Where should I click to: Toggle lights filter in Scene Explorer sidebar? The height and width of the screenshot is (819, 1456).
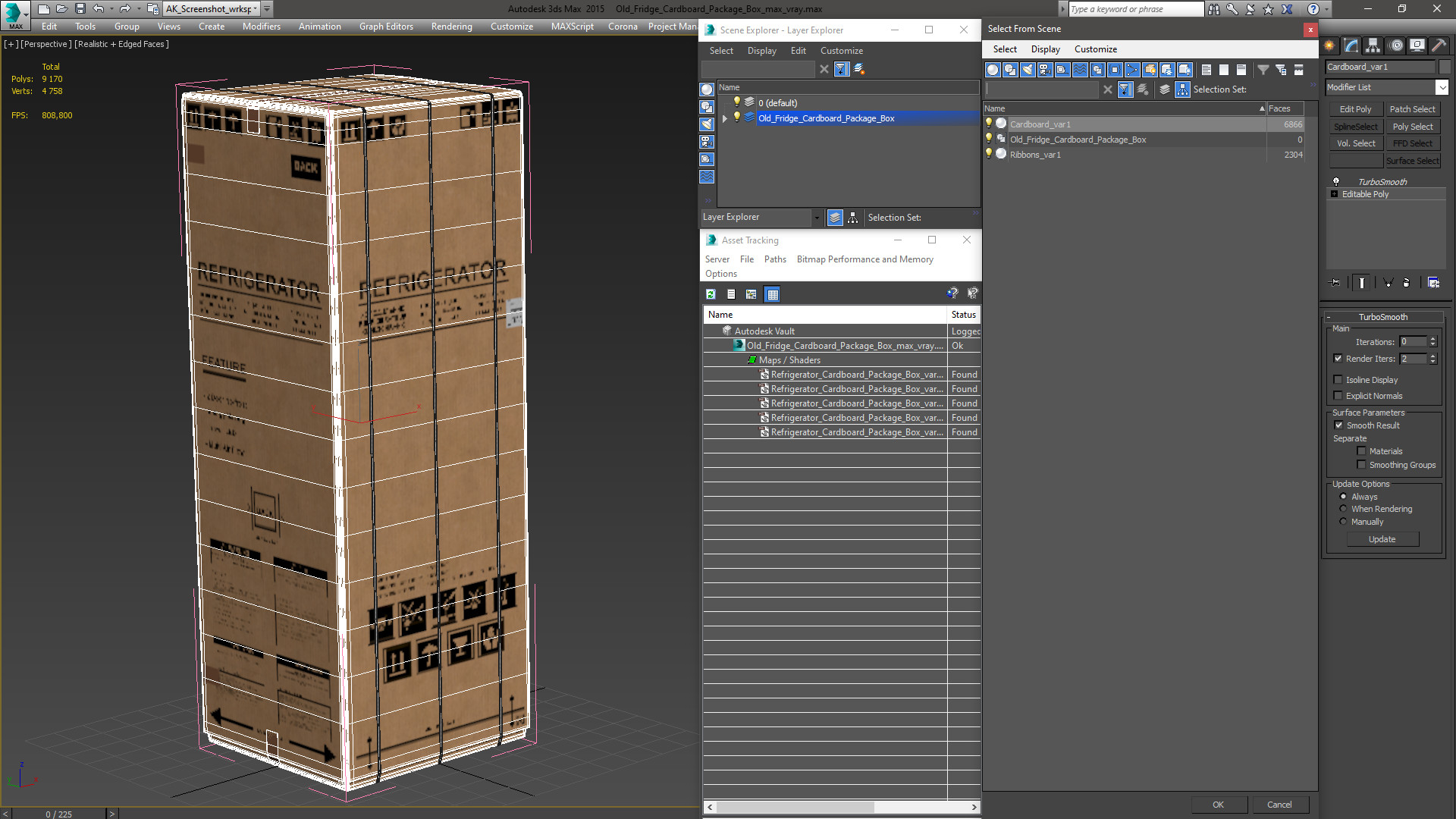(x=707, y=124)
